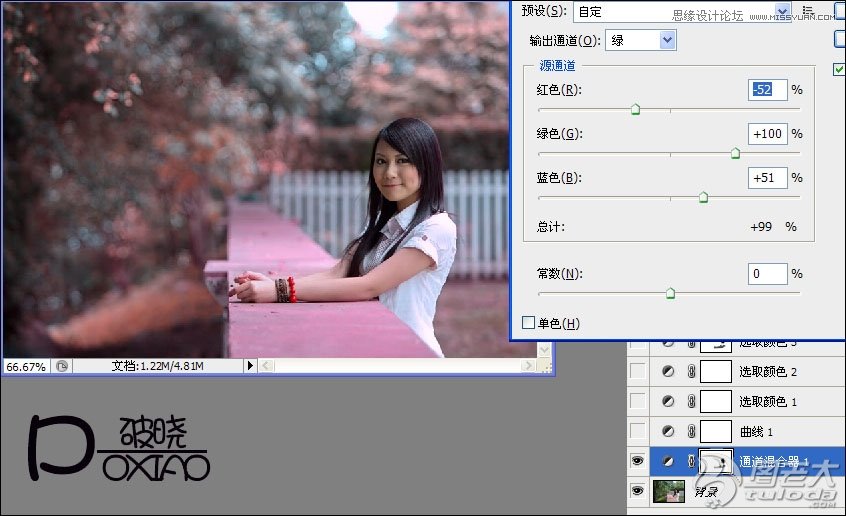The image size is (846, 516).
Task: Click the 红色 red channel slider handle
Action: click(636, 110)
